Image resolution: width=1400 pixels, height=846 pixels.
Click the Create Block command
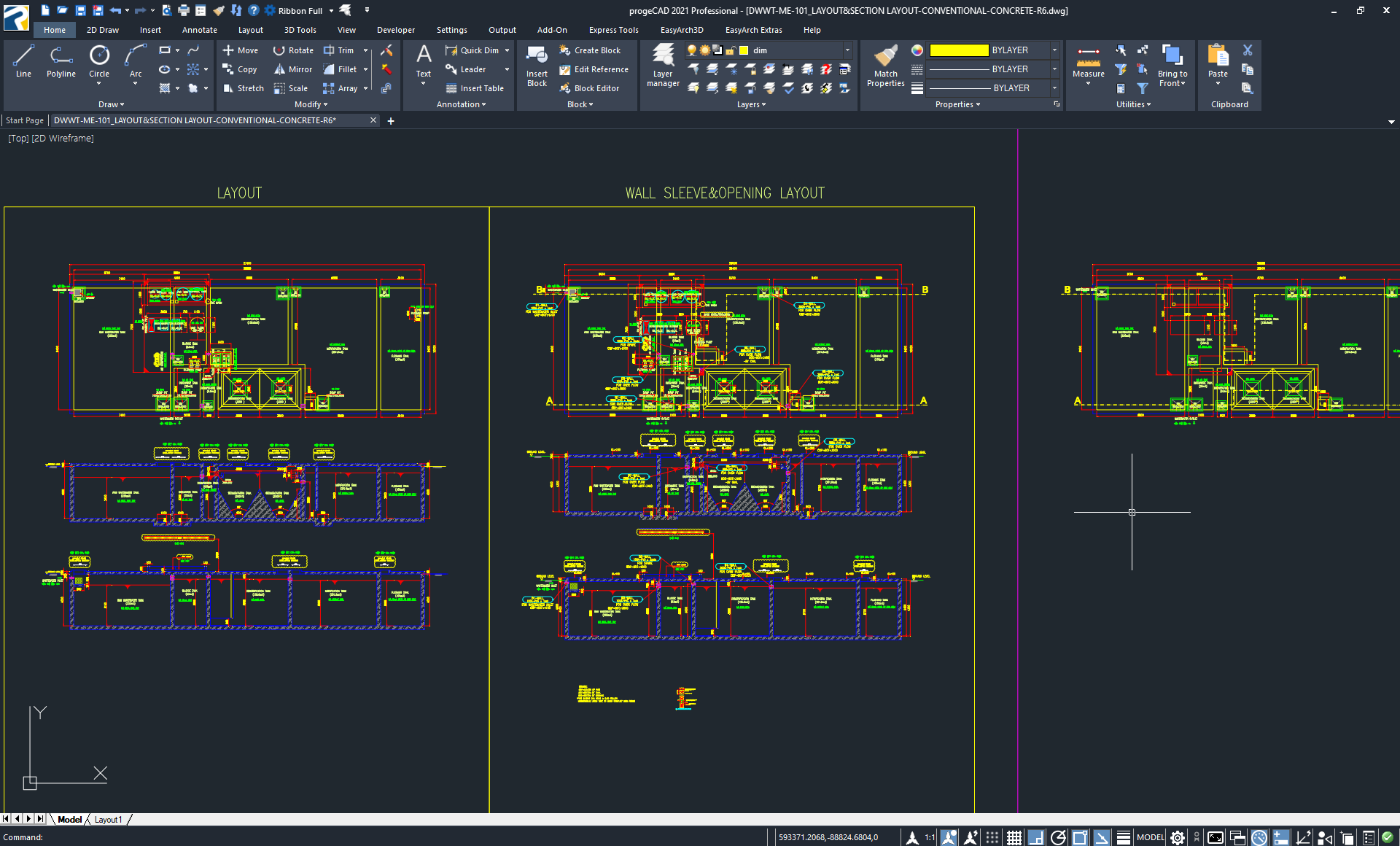point(592,50)
